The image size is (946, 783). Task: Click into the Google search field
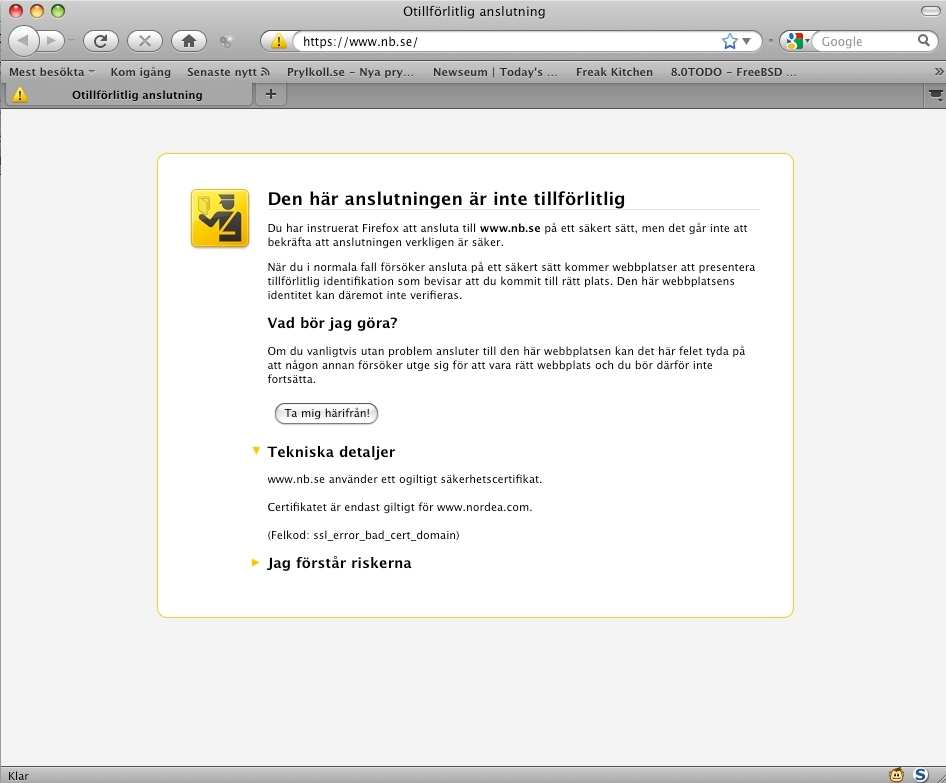(866, 41)
